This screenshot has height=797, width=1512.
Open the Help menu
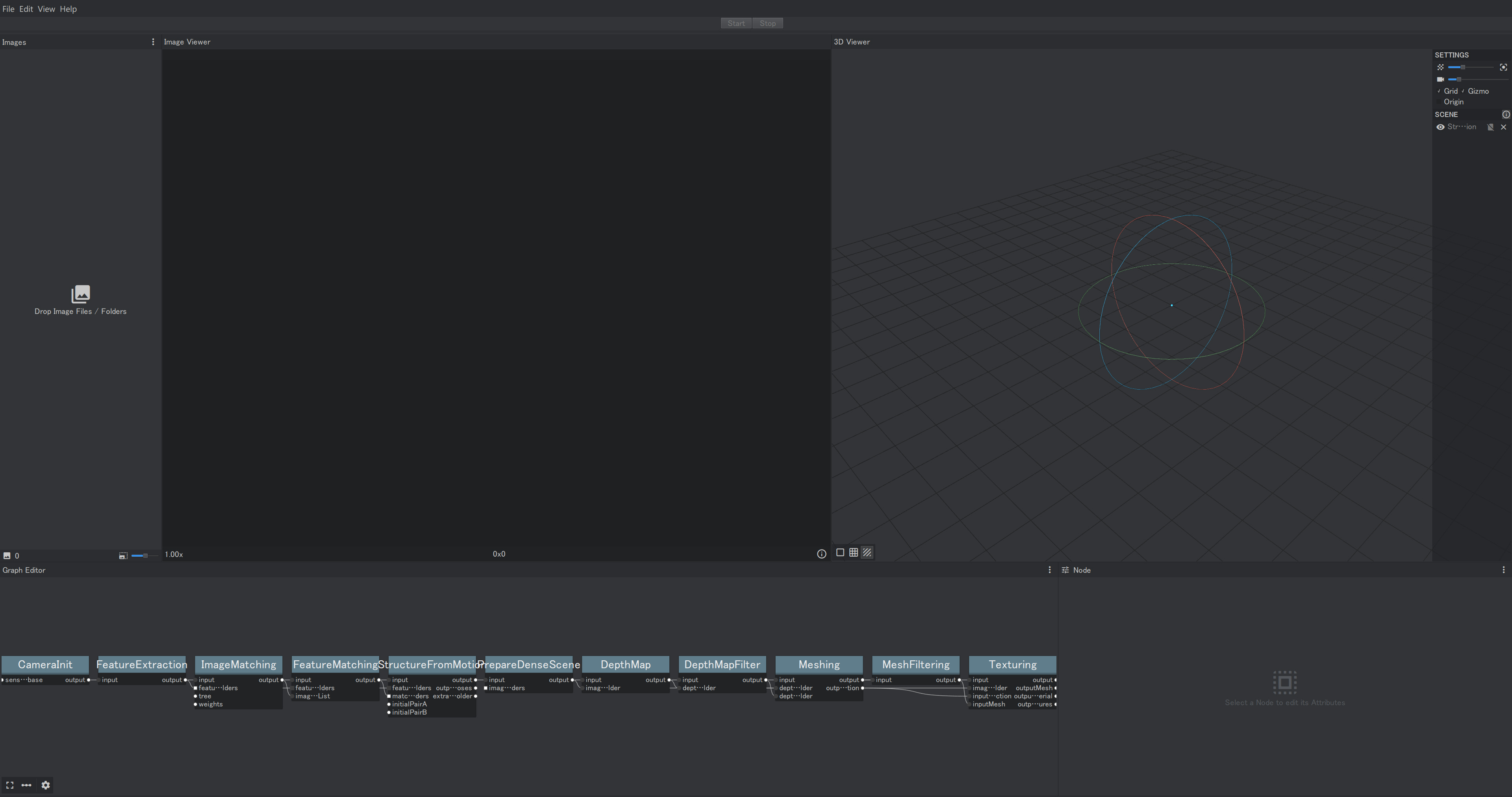tap(68, 9)
